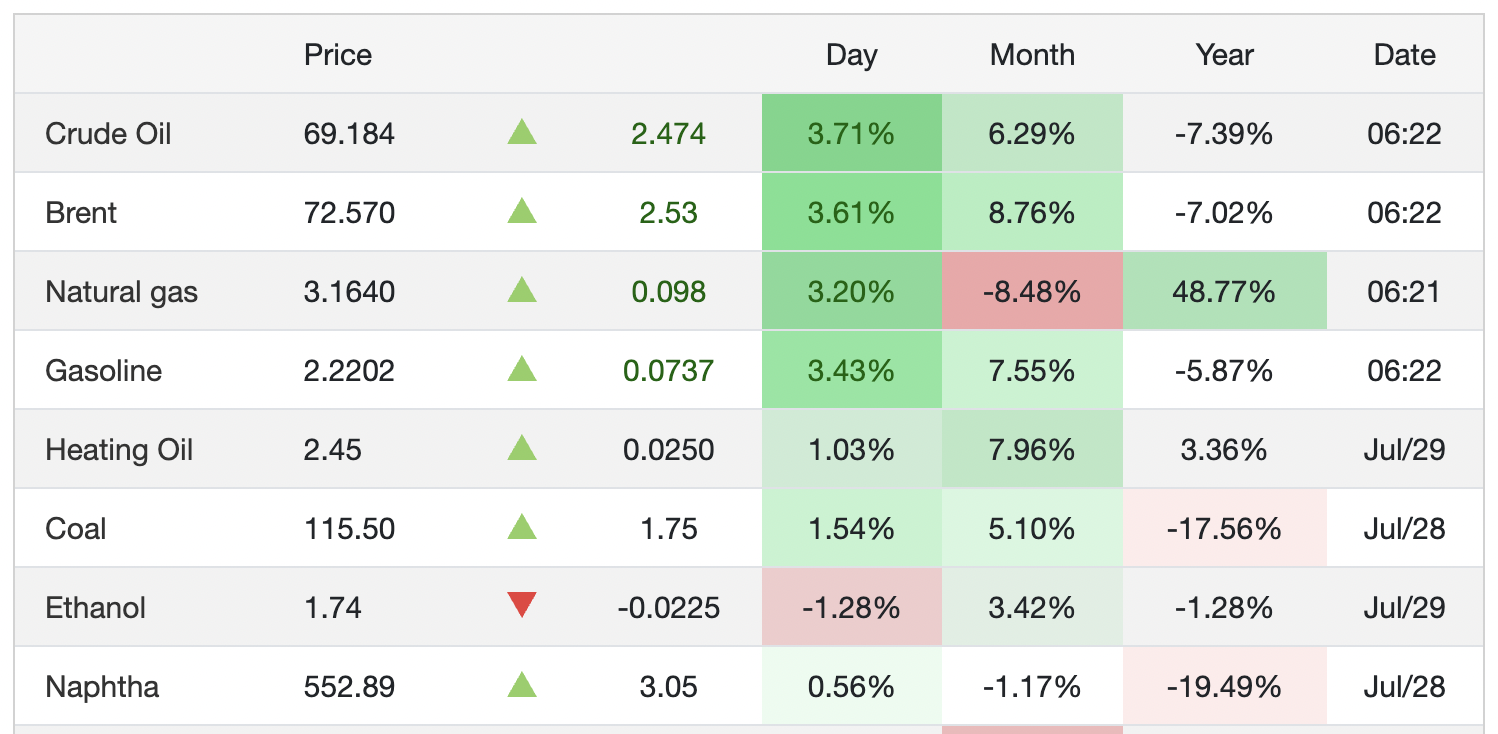
Task: Click the 3.42% month change cell
Action: [1033, 607]
